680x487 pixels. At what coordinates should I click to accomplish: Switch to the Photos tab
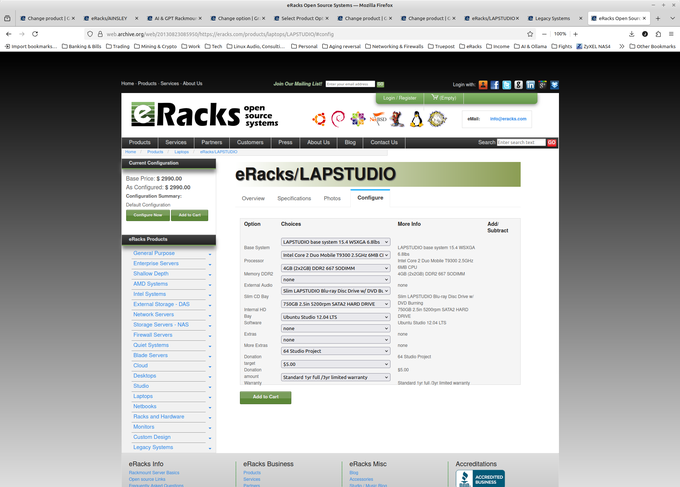pyautogui.click(x=332, y=198)
